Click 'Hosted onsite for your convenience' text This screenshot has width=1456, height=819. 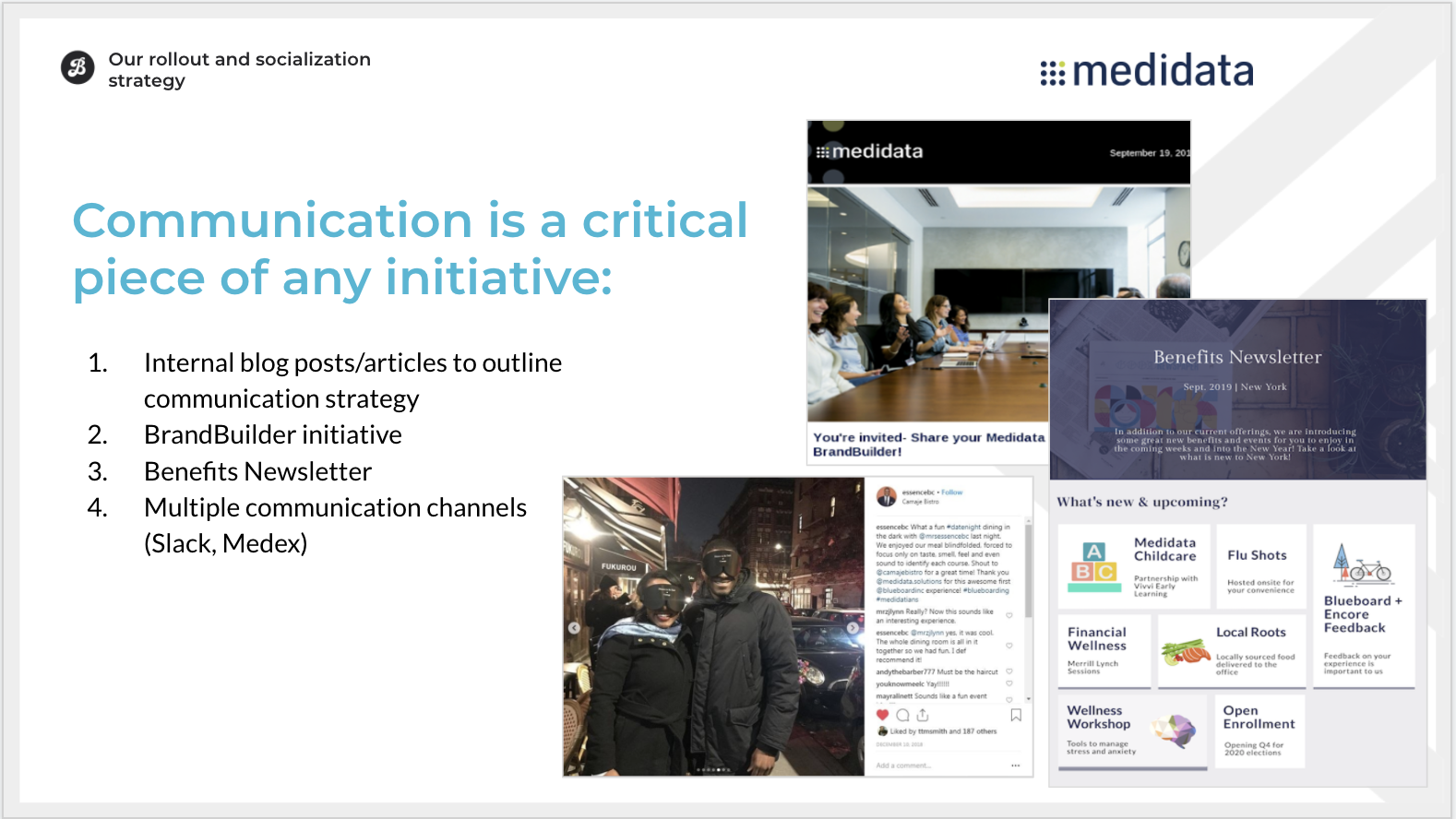1260,587
